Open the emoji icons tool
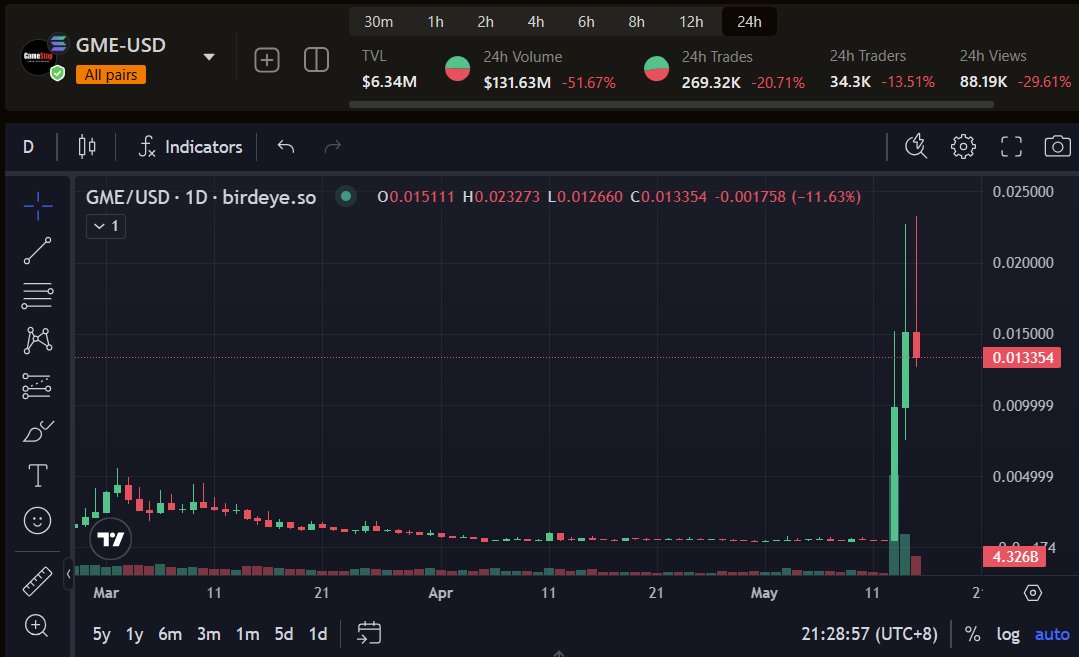Viewport: 1079px width, 657px height. point(37,520)
